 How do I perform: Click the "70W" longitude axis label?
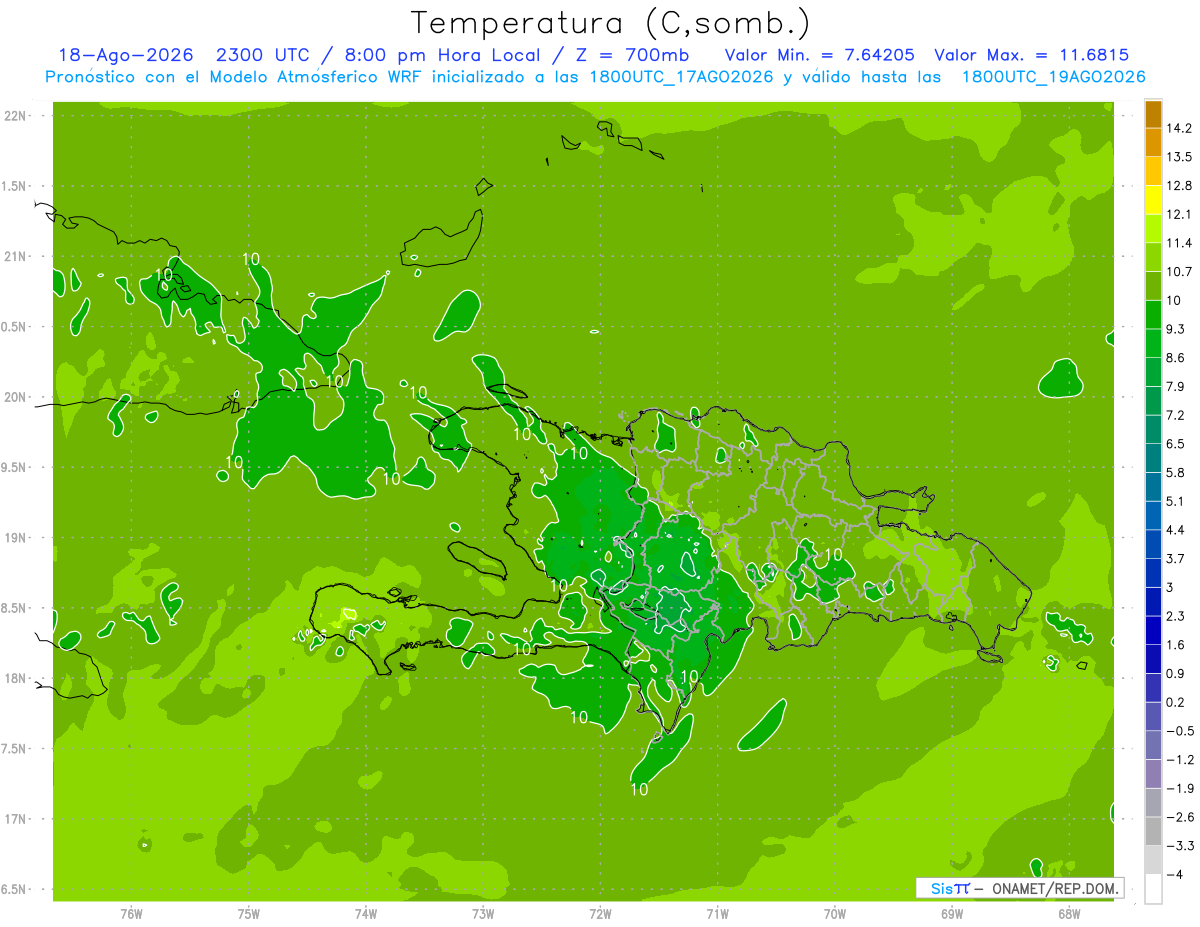click(x=835, y=914)
